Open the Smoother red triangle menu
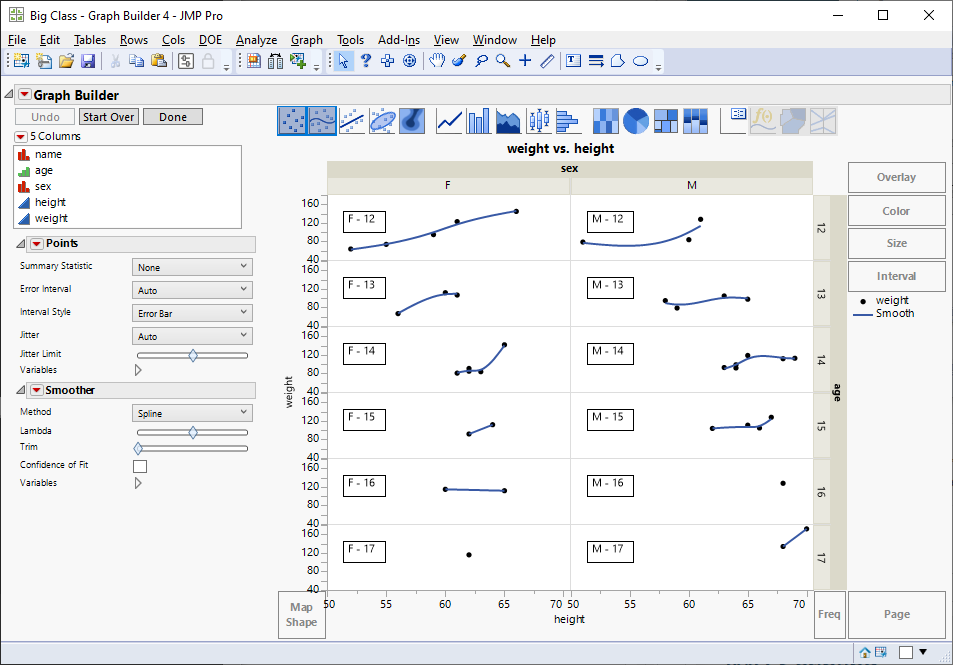This screenshot has width=953, height=665. coord(36,390)
